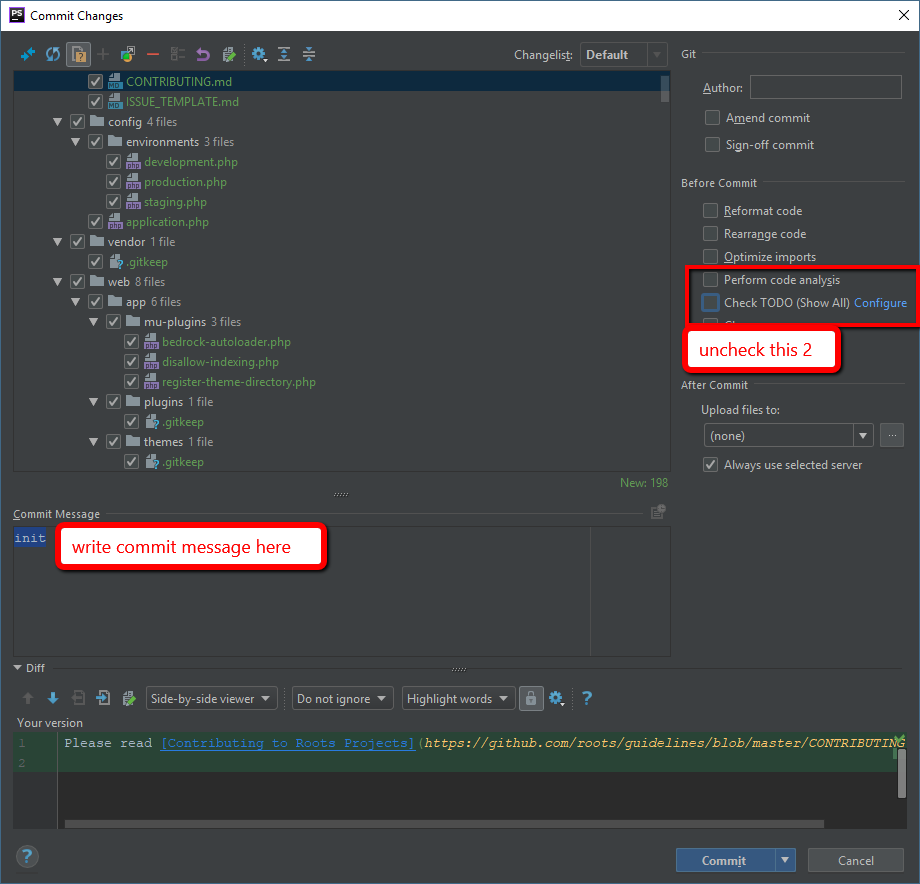Toggle the disable editing lock in diff toolbar
920x884 pixels.
[530, 698]
